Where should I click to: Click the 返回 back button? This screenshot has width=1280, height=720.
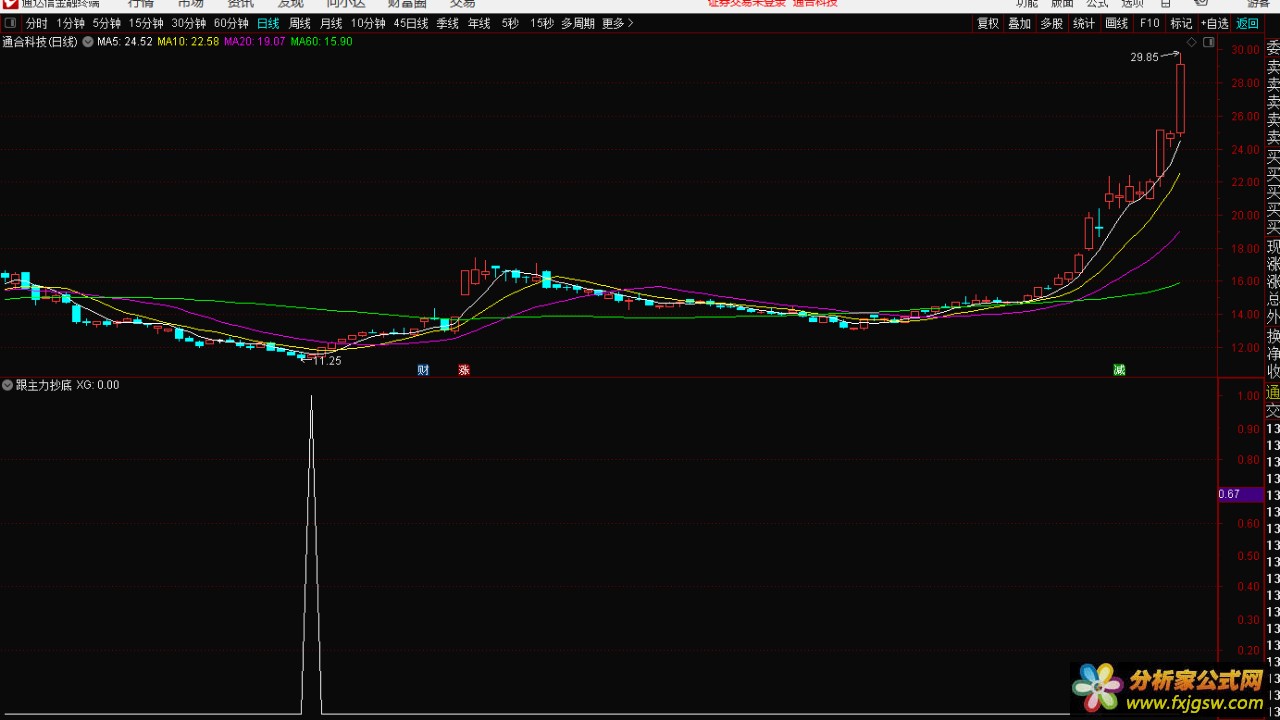click(x=1248, y=23)
